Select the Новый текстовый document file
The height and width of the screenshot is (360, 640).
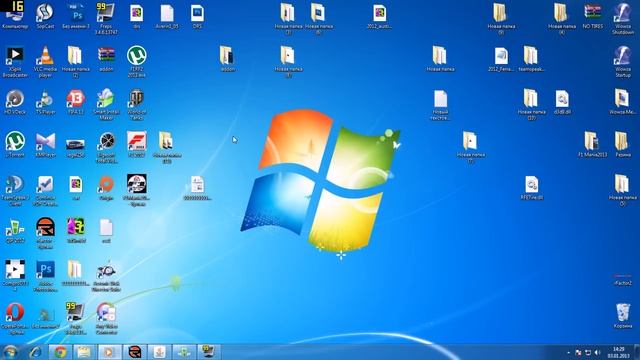coord(440,104)
